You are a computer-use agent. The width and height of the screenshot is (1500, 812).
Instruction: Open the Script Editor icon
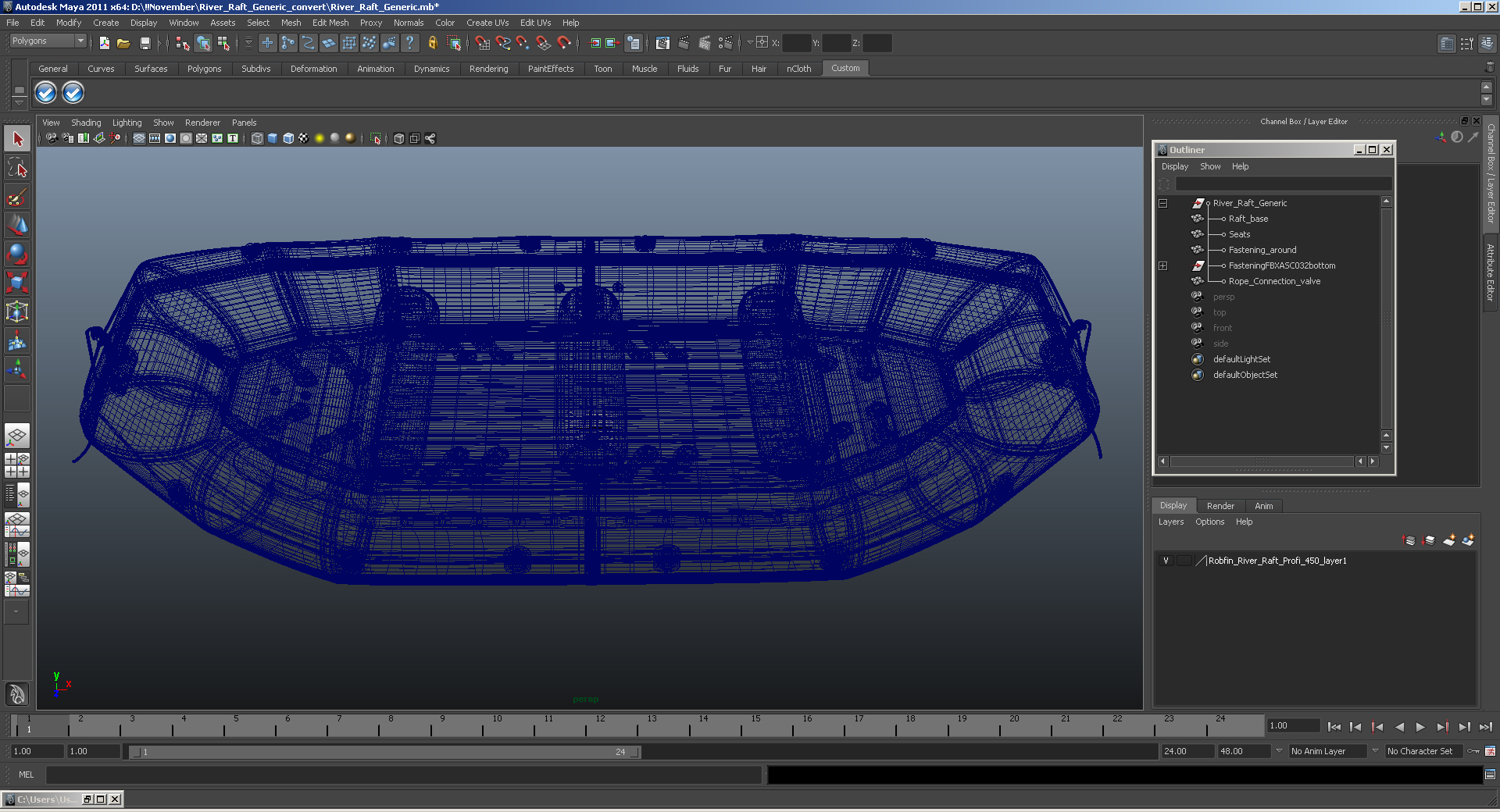1490,775
